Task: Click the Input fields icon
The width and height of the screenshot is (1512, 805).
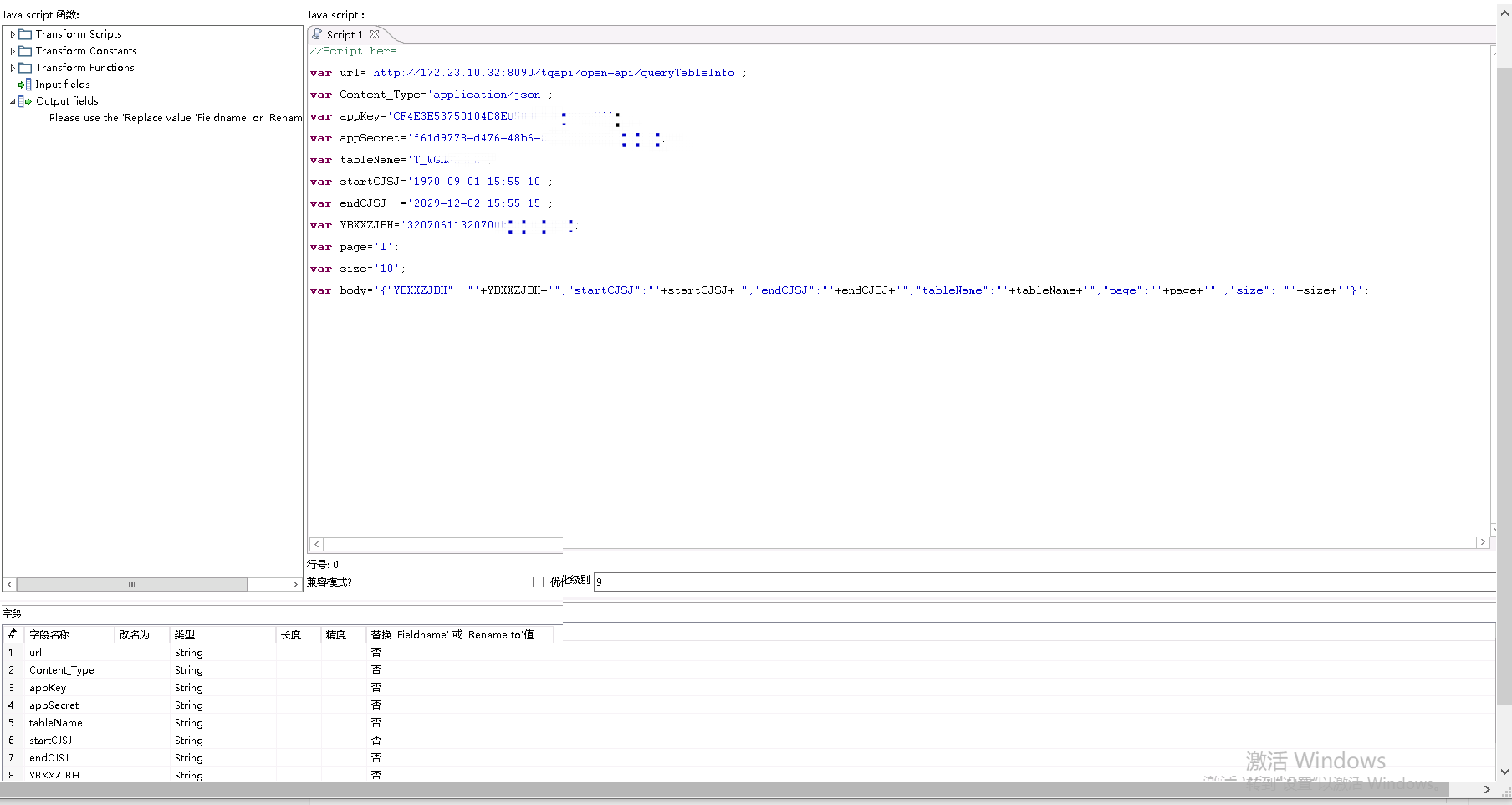Action: point(25,85)
